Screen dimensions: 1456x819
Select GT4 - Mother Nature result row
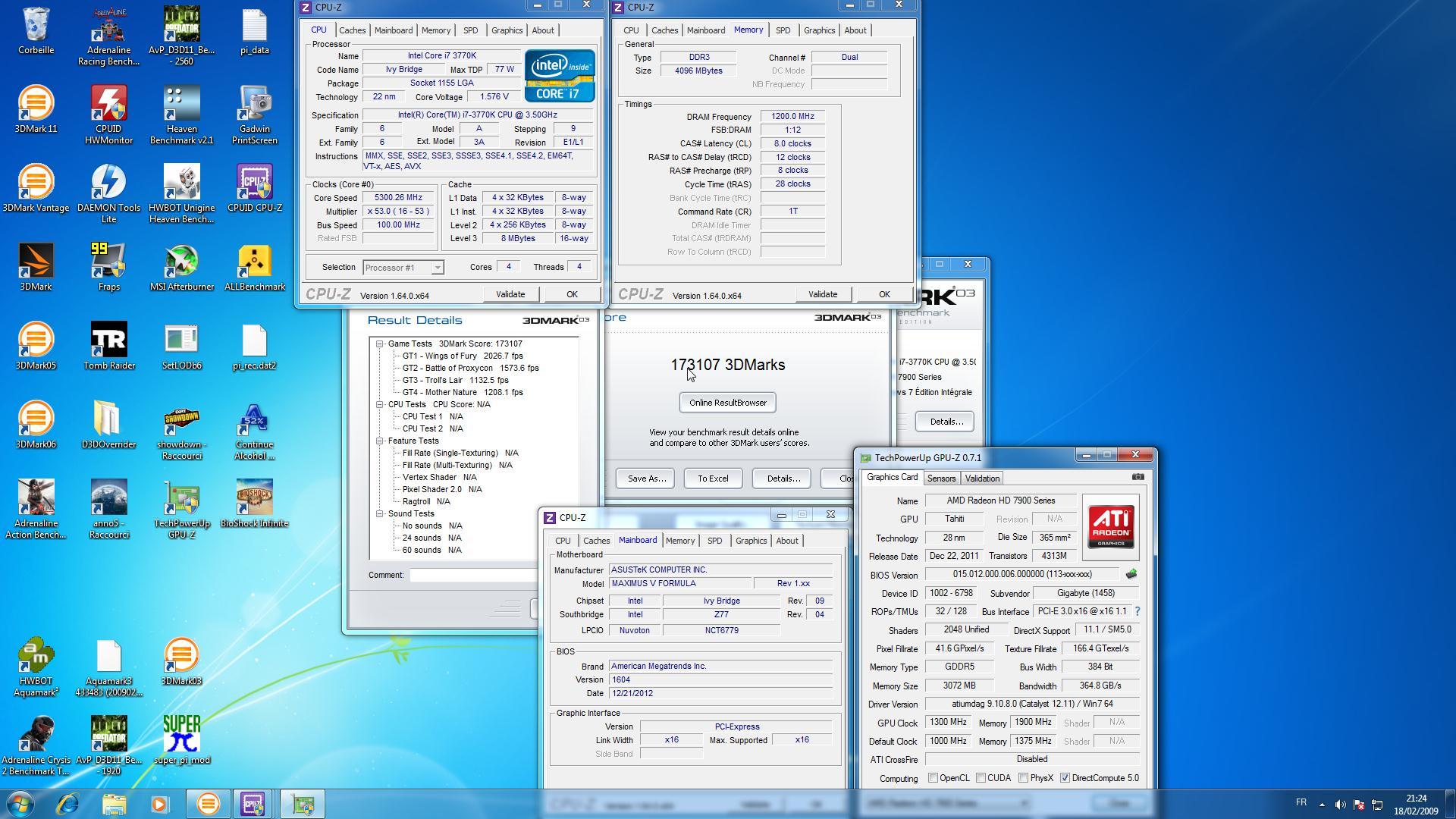(x=463, y=393)
